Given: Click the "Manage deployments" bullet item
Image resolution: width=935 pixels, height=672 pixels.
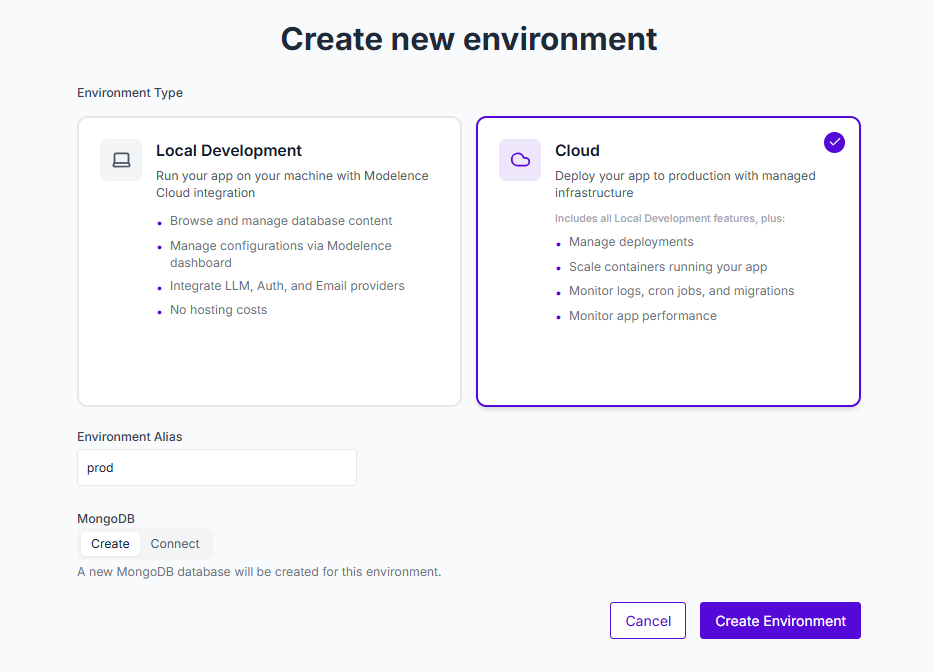Looking at the screenshot, I should click(x=631, y=242).
